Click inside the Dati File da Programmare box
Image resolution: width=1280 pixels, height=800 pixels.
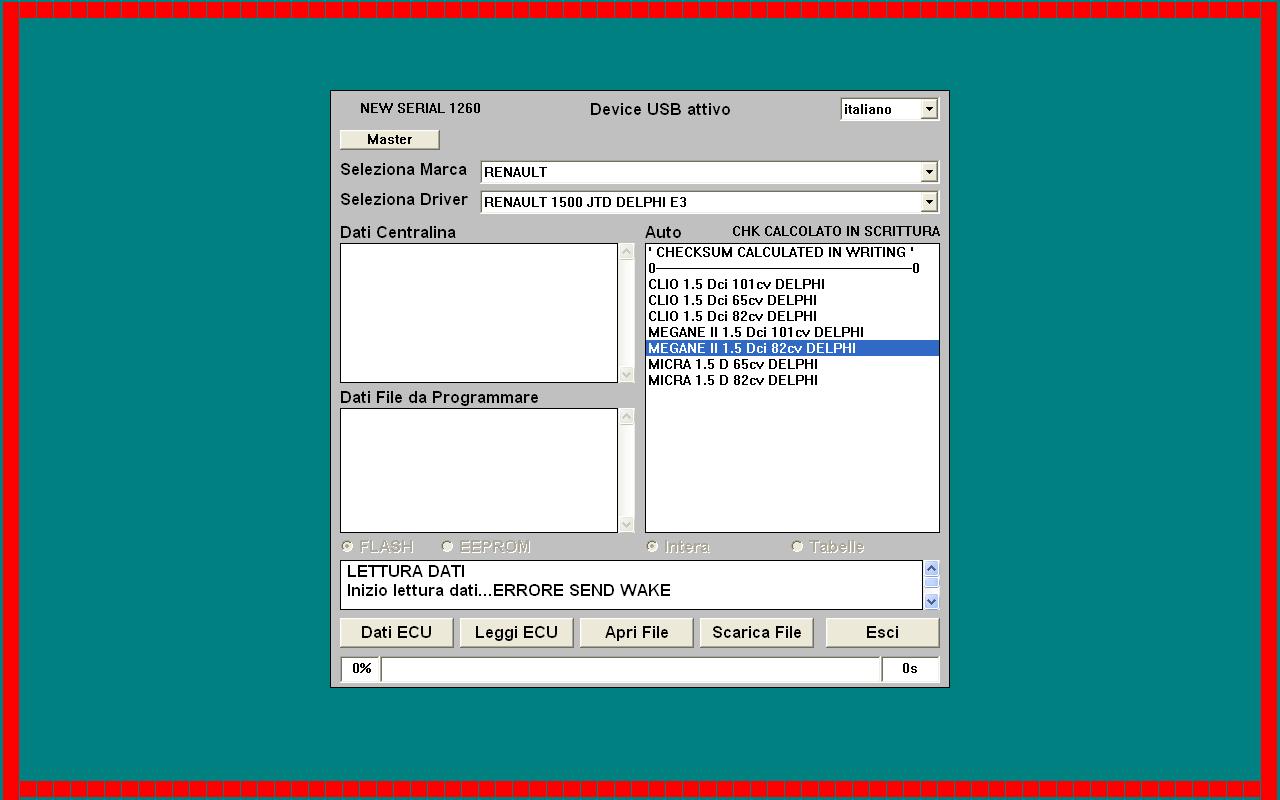point(479,470)
